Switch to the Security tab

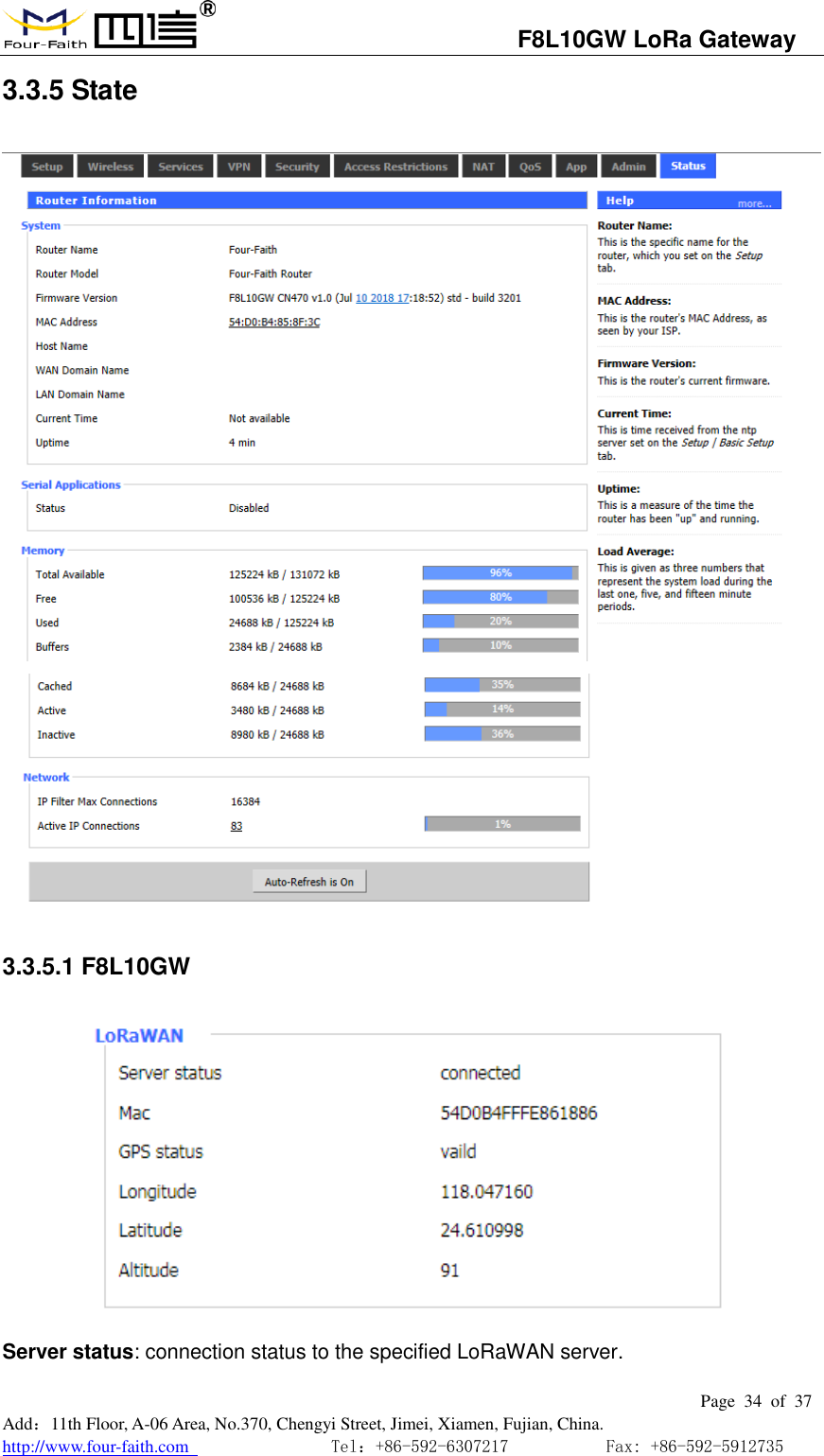[297, 166]
